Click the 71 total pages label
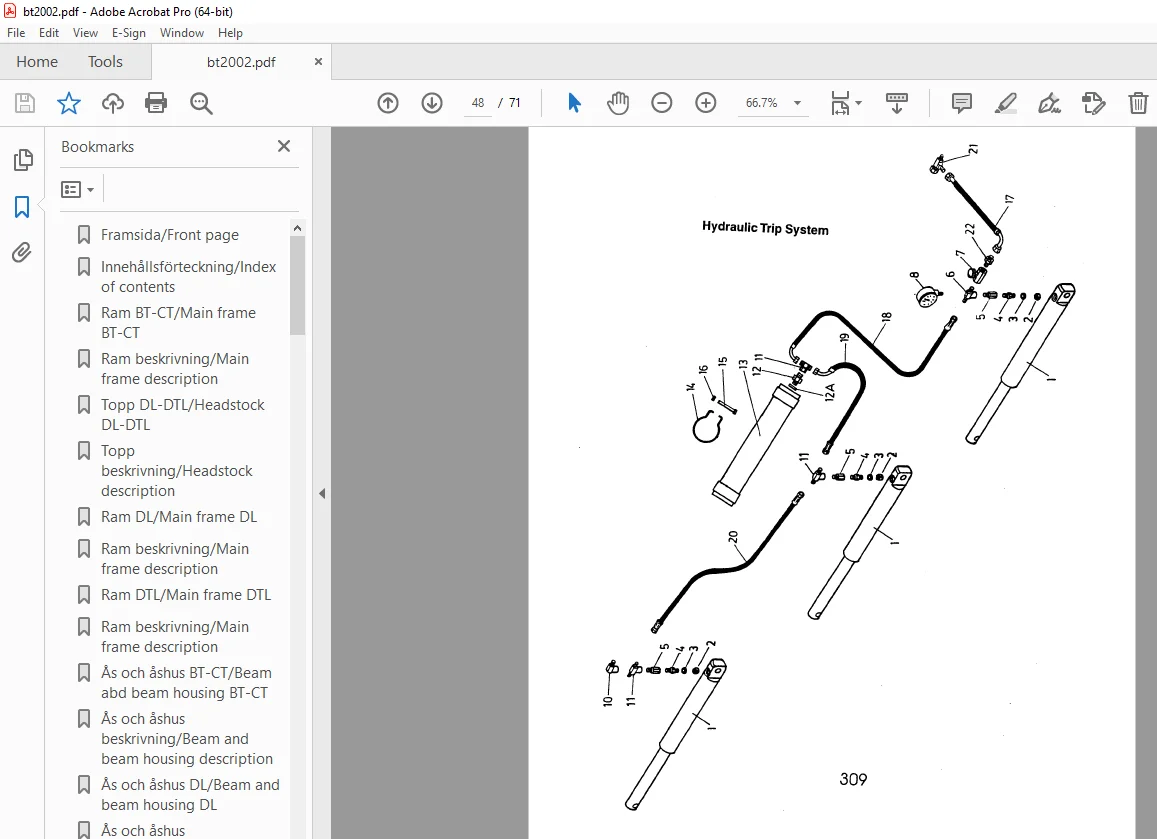1157x839 pixels. click(x=514, y=103)
